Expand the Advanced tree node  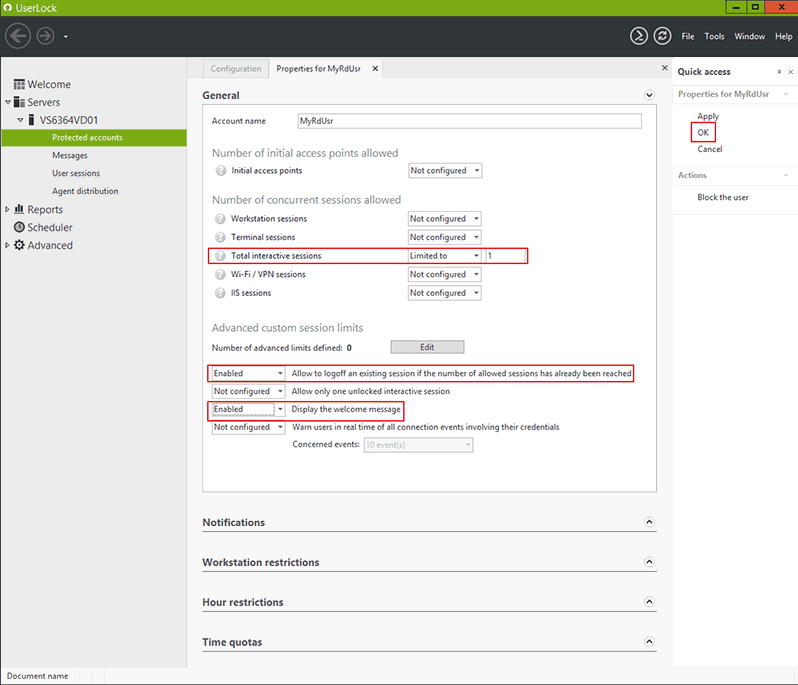coord(7,245)
